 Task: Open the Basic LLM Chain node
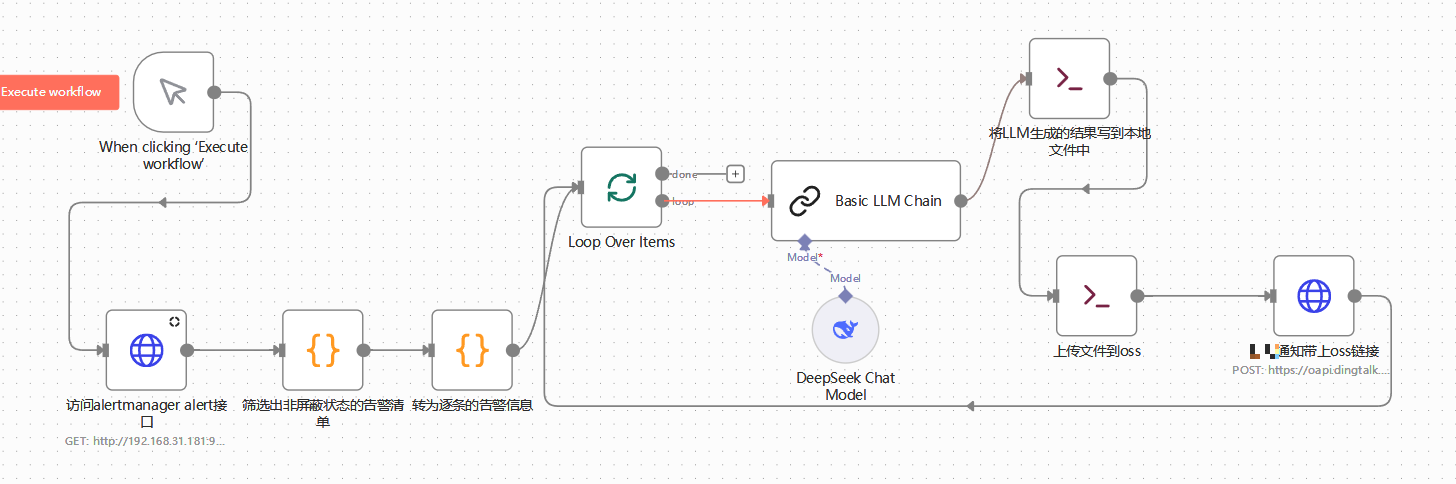click(x=866, y=200)
